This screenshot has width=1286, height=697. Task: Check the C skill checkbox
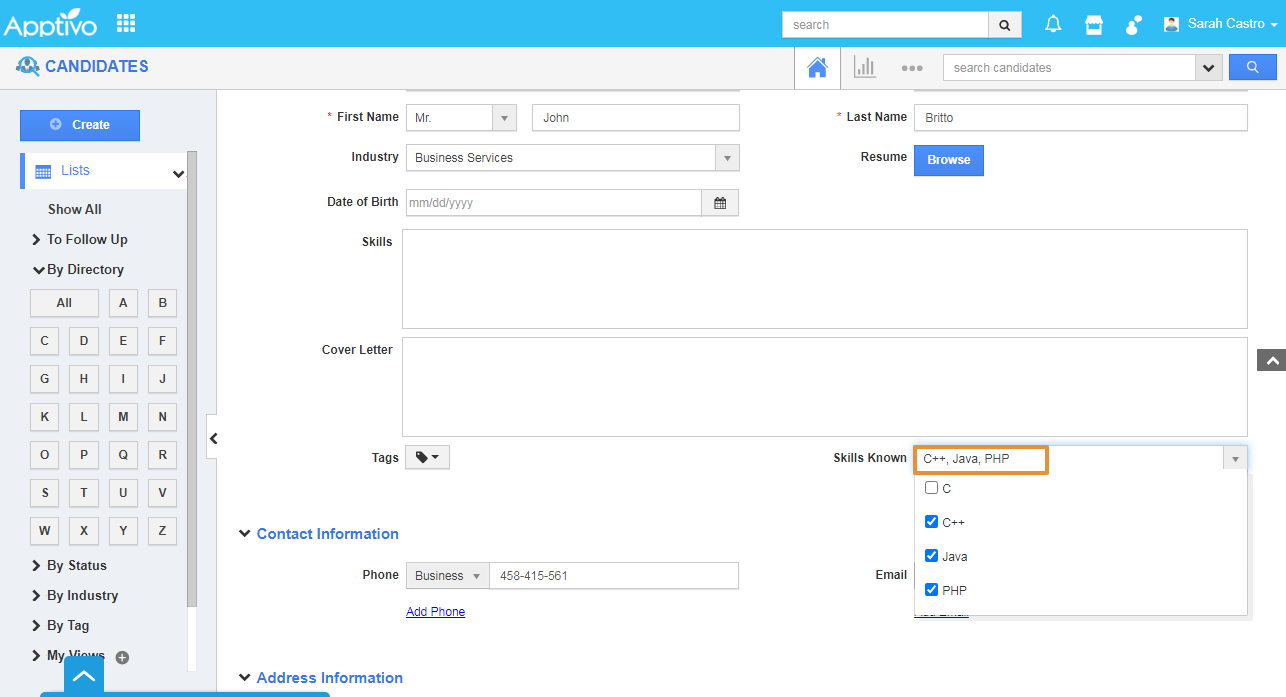point(931,488)
